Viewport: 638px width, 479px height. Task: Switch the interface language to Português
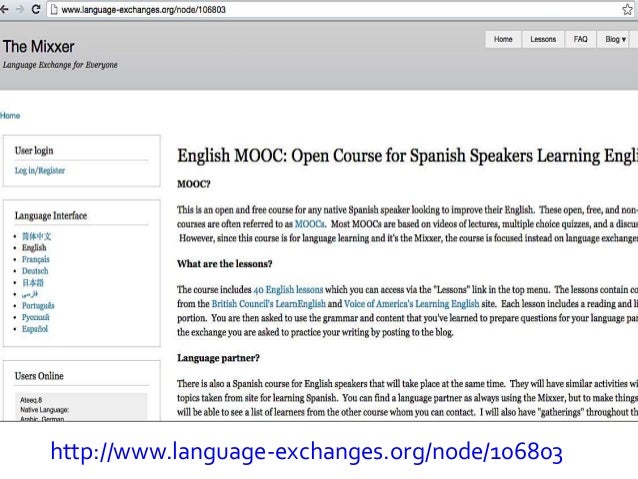(x=38, y=306)
